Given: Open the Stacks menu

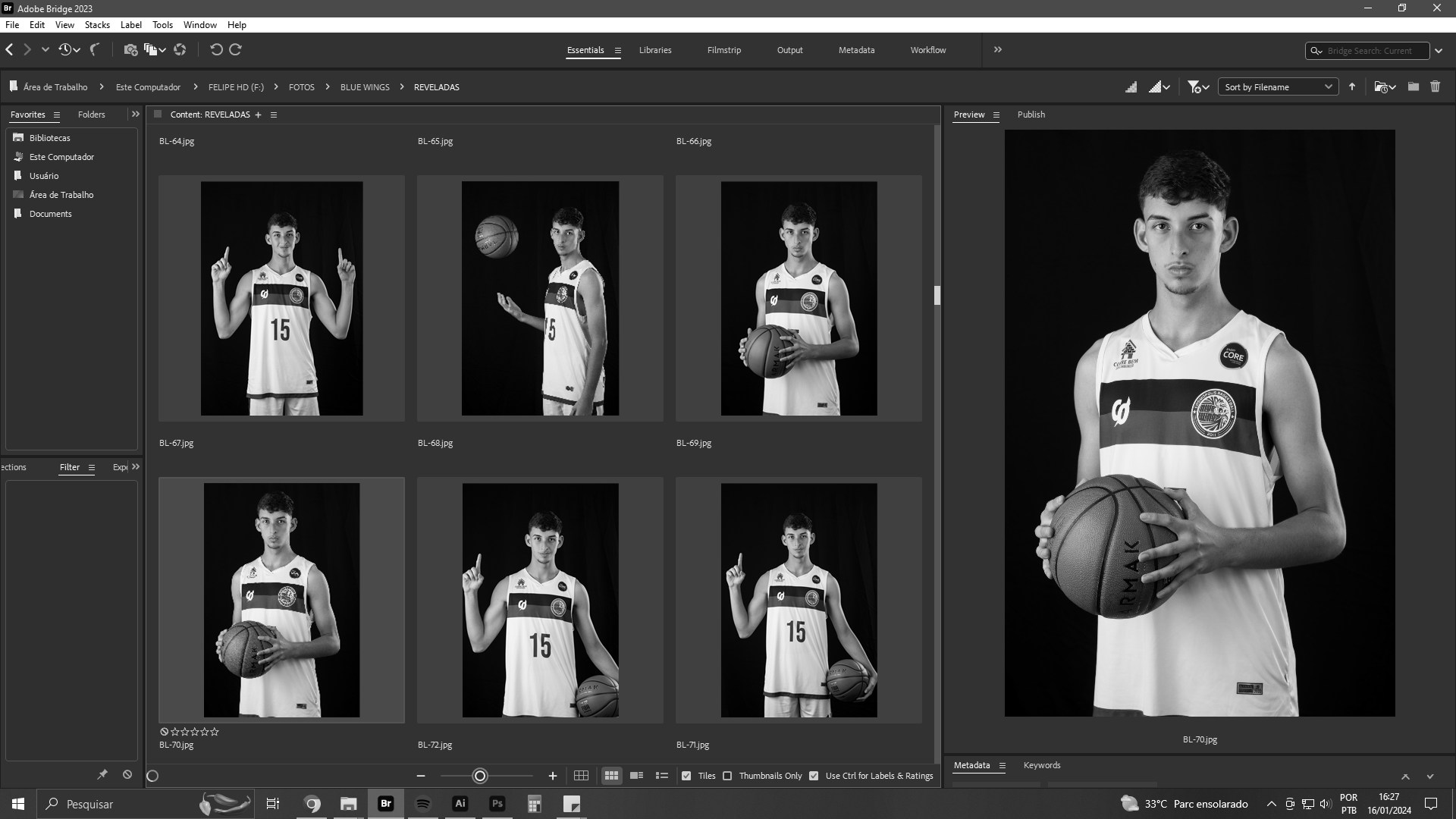Looking at the screenshot, I should [97, 25].
